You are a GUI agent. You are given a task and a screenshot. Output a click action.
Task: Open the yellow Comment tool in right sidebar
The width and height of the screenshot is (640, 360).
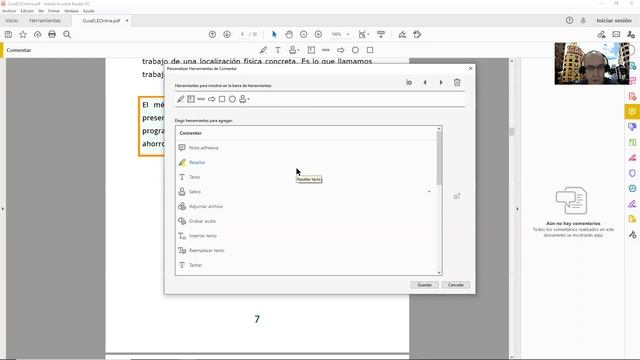[632, 111]
